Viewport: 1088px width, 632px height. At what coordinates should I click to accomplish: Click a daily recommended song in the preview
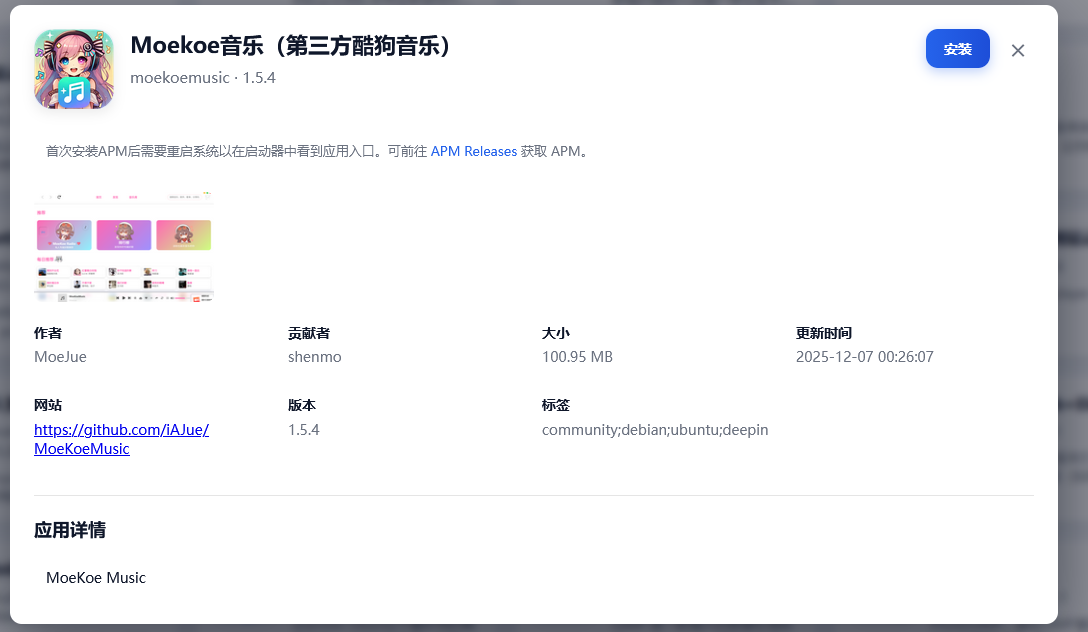coord(53,272)
